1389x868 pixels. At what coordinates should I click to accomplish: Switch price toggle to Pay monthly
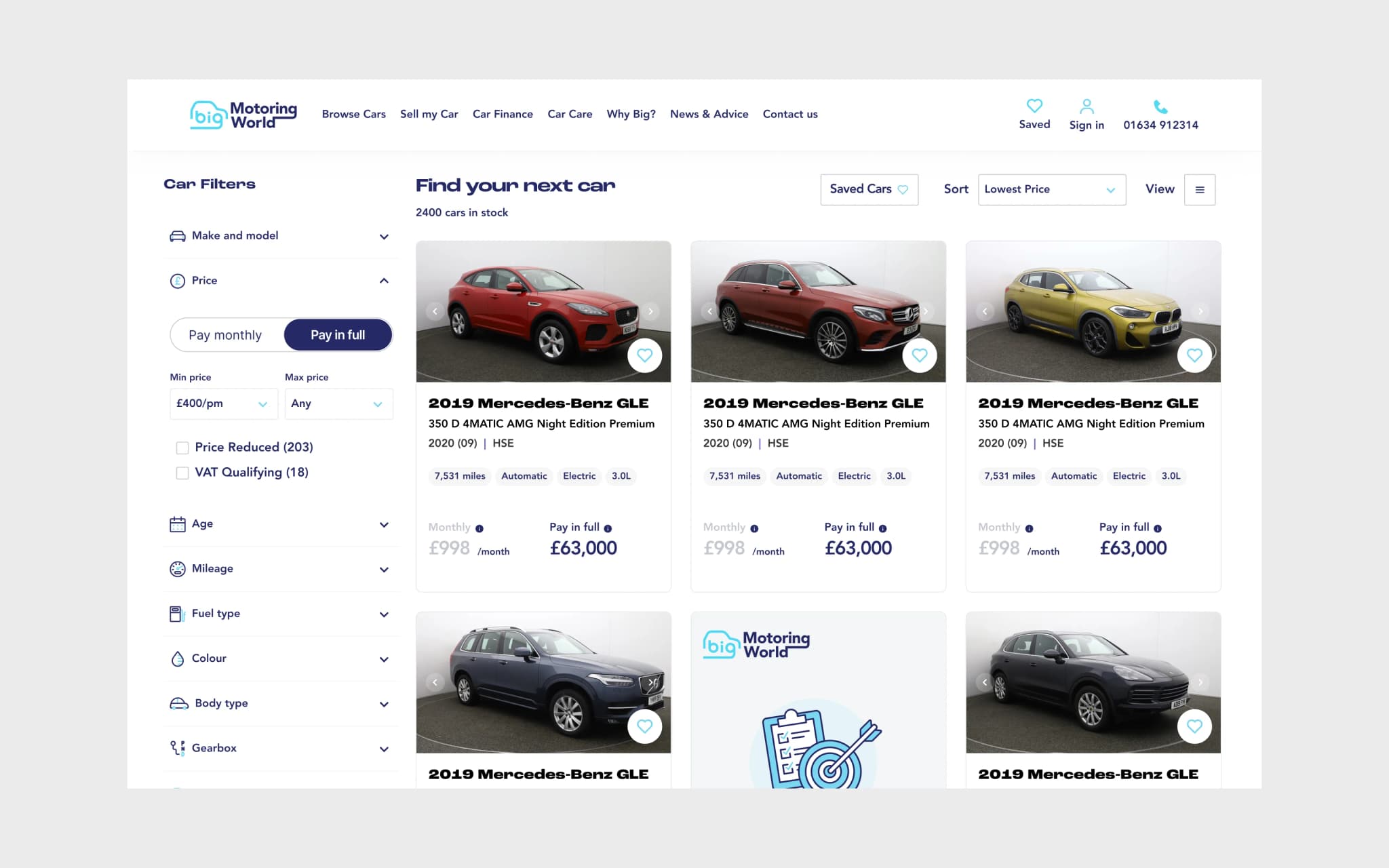pos(225,335)
